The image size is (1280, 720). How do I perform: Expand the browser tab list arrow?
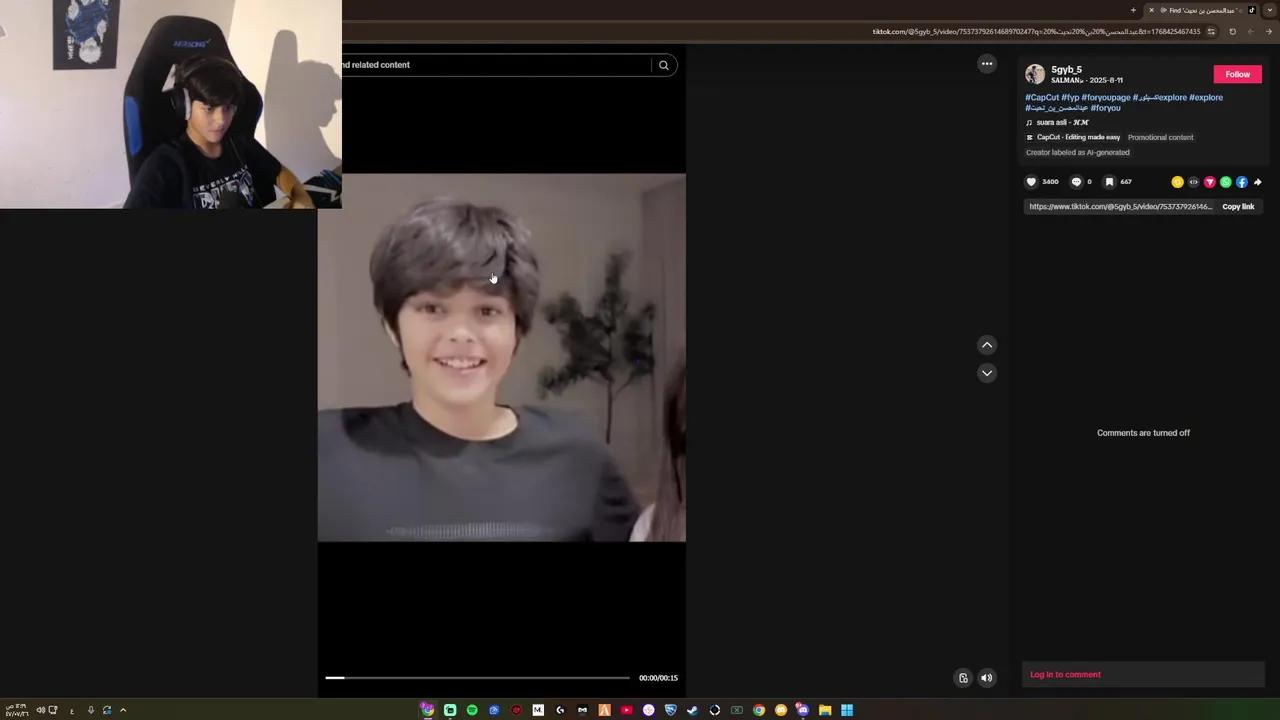click(x=1269, y=9)
